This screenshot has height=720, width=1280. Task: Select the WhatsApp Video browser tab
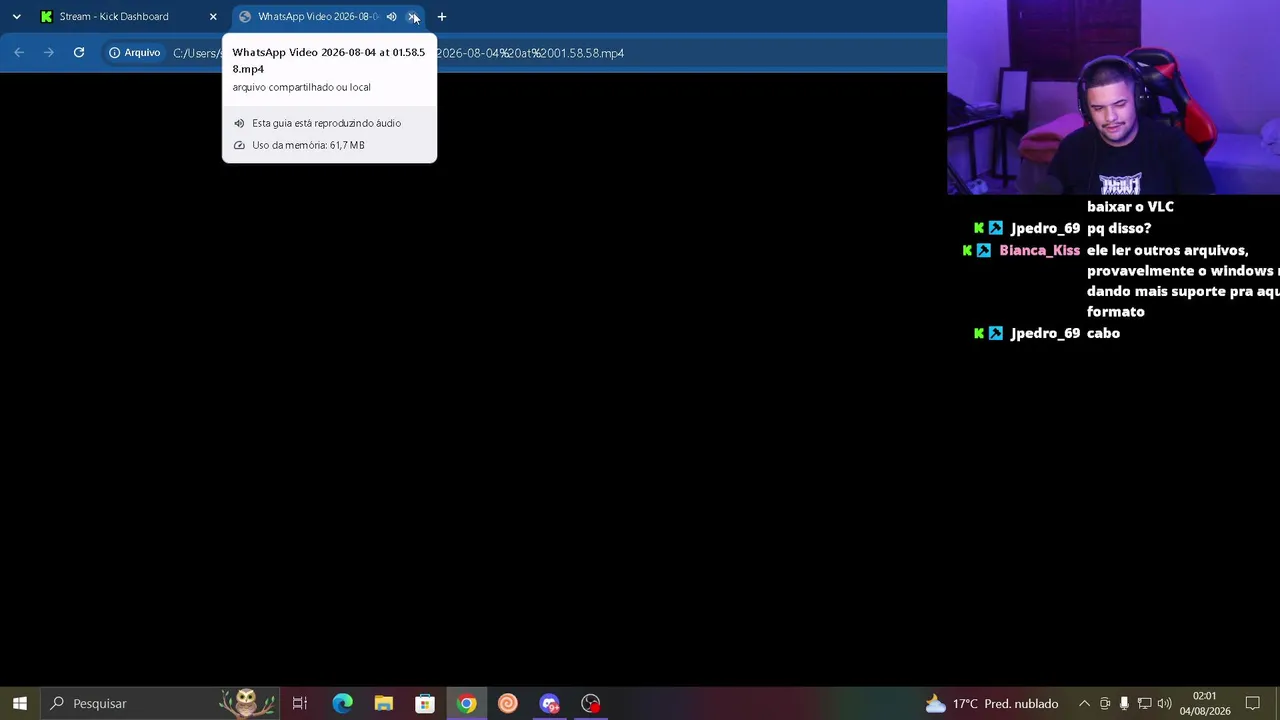(318, 16)
